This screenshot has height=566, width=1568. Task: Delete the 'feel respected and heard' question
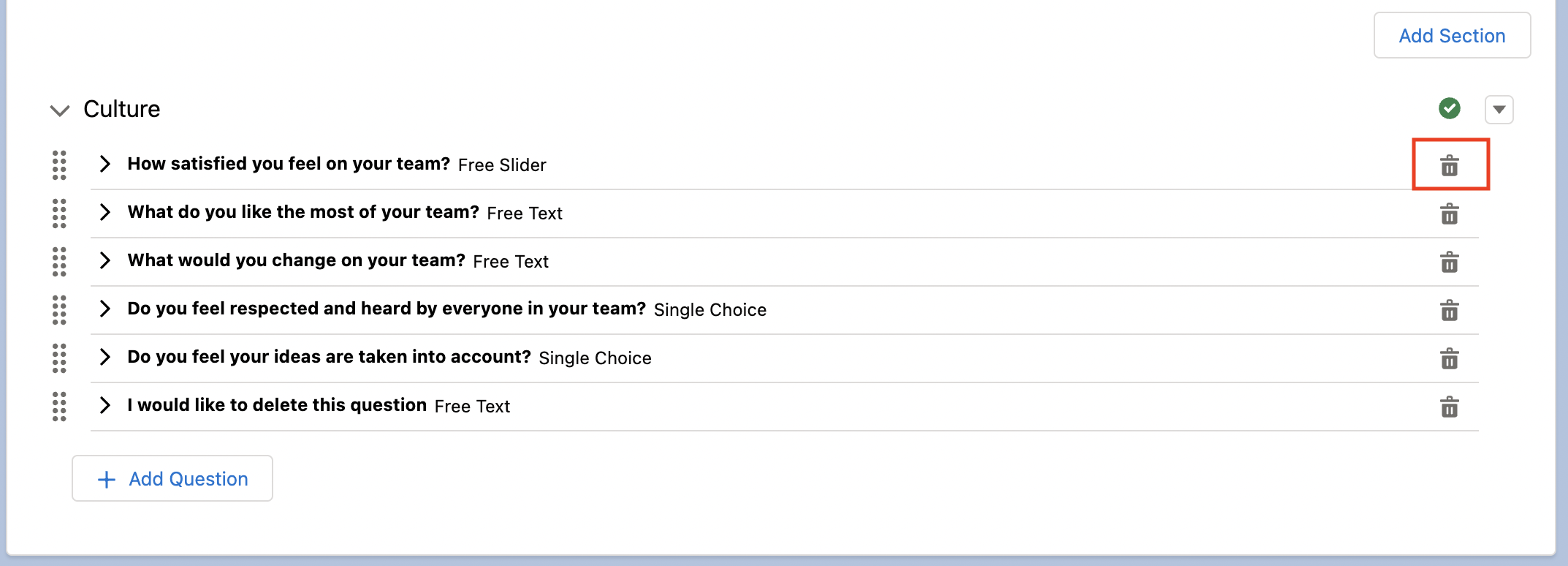tap(1450, 310)
